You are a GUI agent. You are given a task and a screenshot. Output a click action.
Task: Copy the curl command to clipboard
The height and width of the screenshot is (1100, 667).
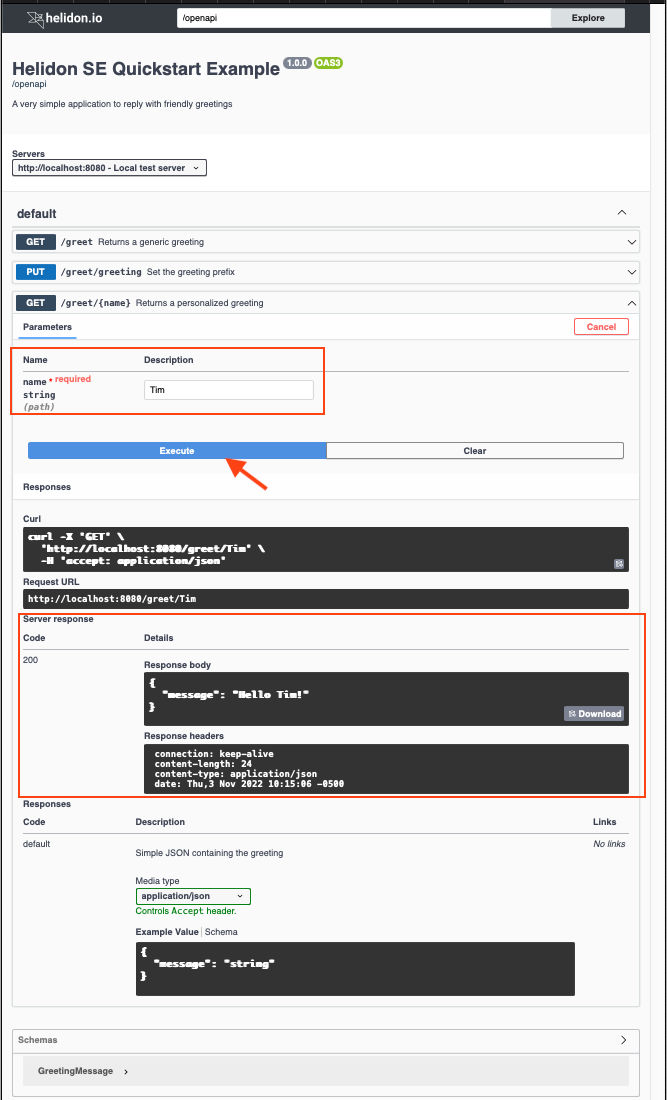pyautogui.click(x=619, y=564)
